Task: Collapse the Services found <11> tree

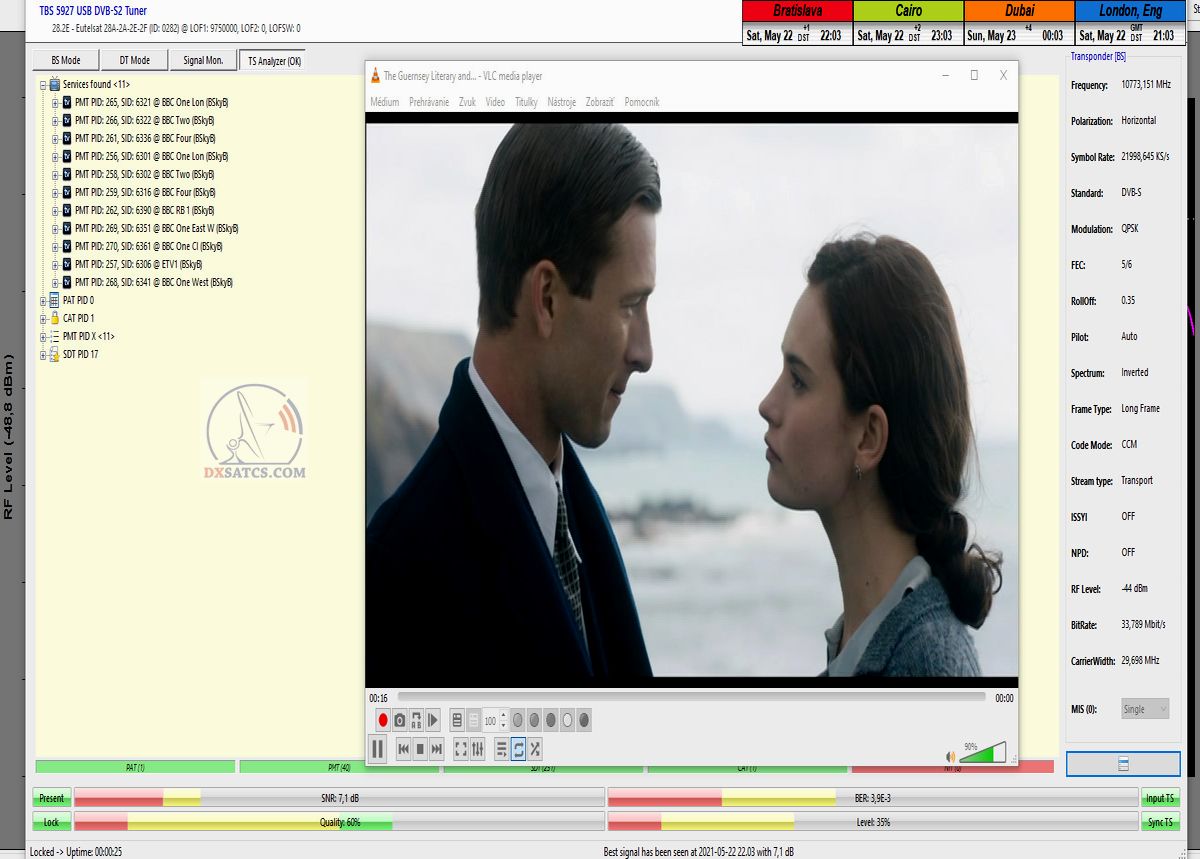Action: (x=43, y=85)
